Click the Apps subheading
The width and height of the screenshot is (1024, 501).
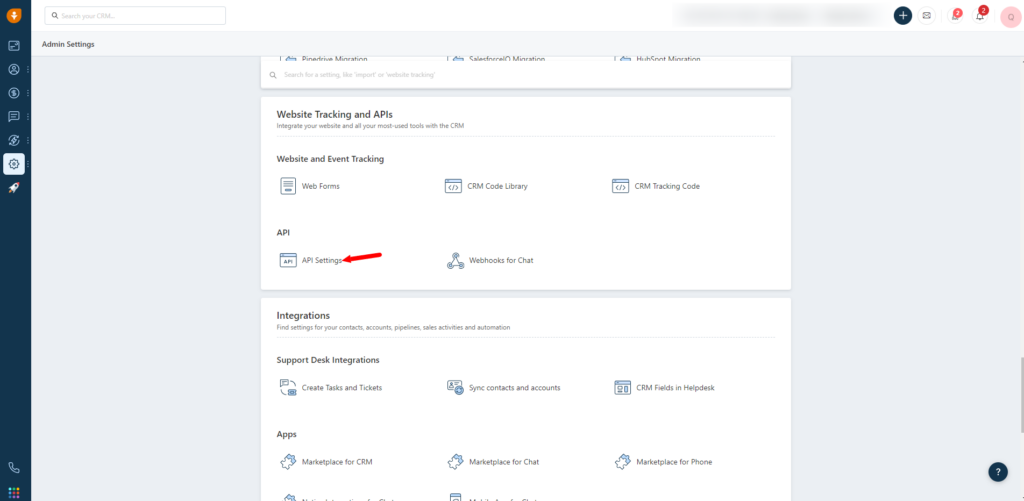click(x=286, y=434)
